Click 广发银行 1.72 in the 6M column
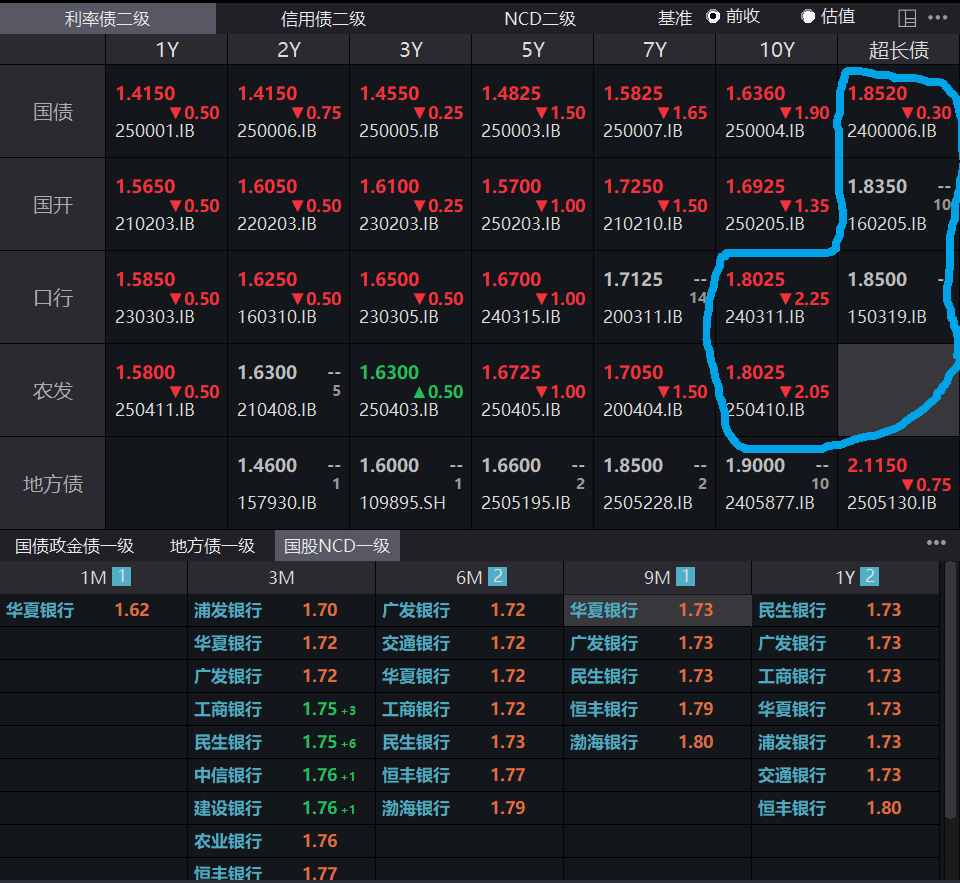Viewport: 960px width, 883px height. pyautogui.click(x=469, y=610)
